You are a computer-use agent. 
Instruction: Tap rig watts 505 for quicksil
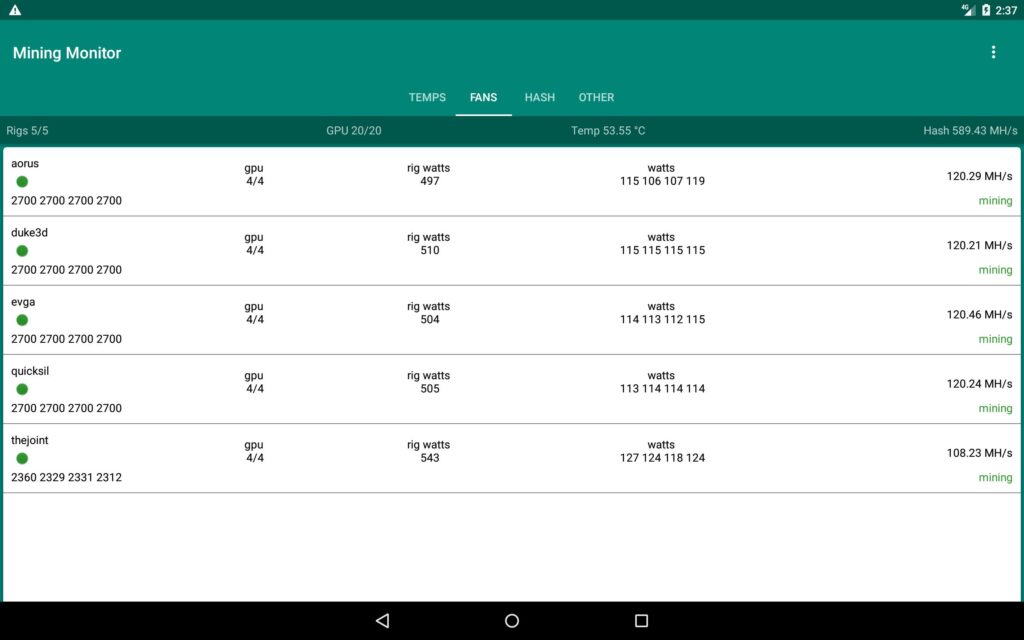[429, 389]
